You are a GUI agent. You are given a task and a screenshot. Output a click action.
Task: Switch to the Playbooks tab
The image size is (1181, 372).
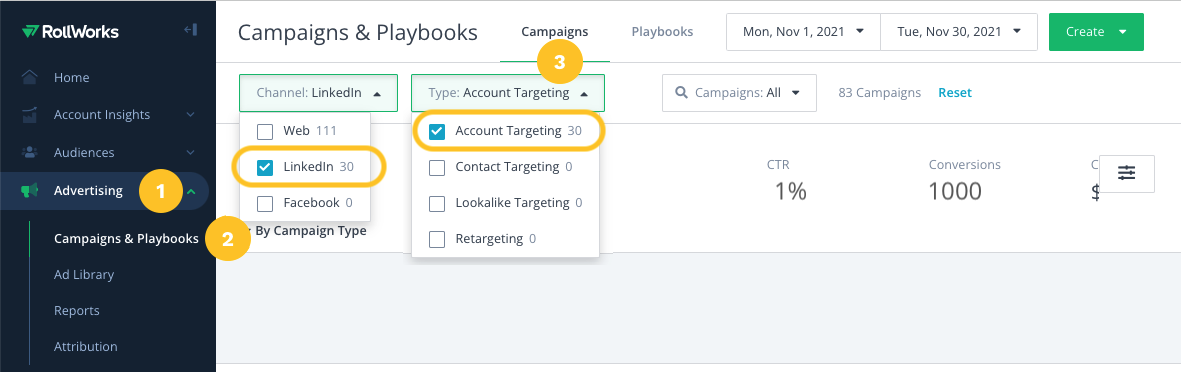(662, 32)
